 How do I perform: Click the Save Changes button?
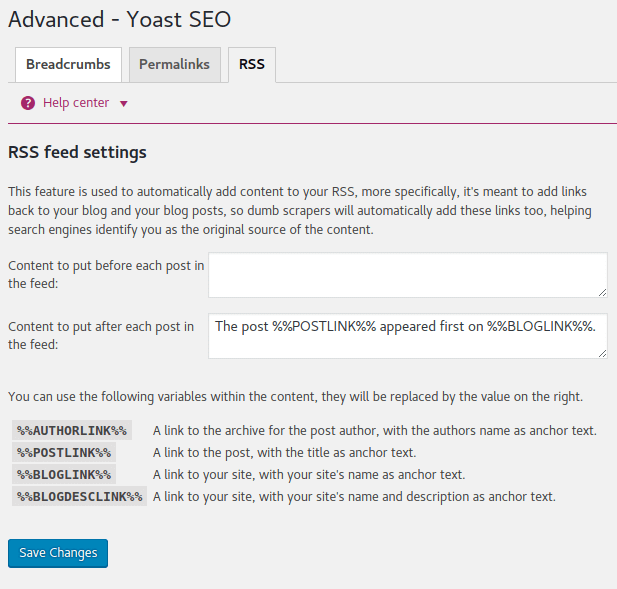[x=58, y=553]
